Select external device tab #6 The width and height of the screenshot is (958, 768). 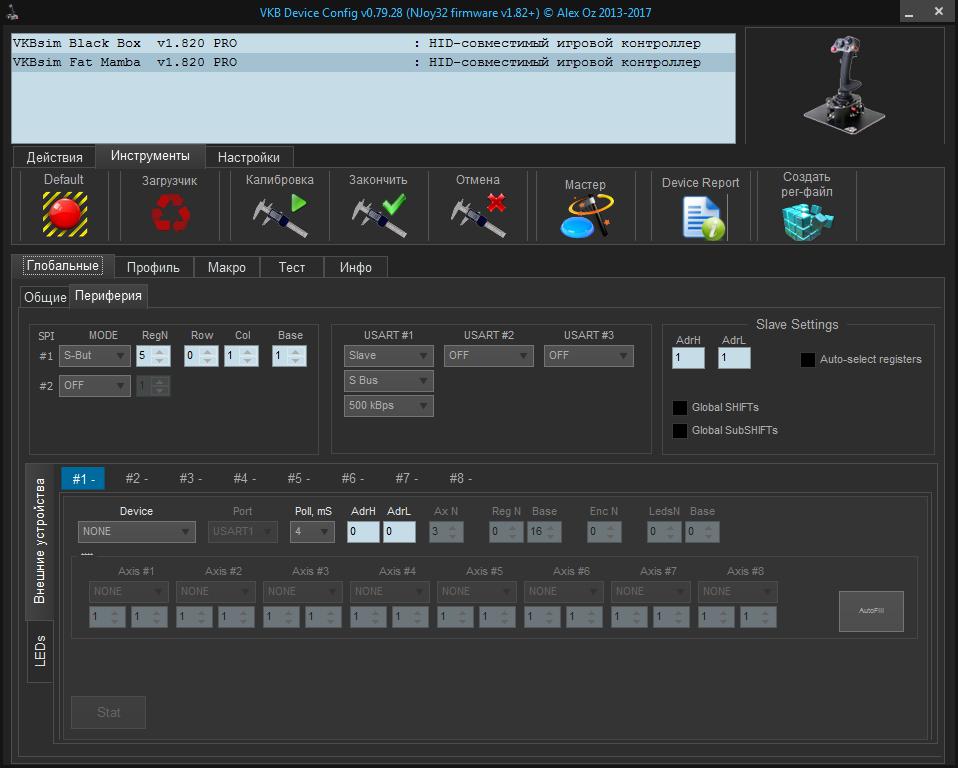pos(353,478)
